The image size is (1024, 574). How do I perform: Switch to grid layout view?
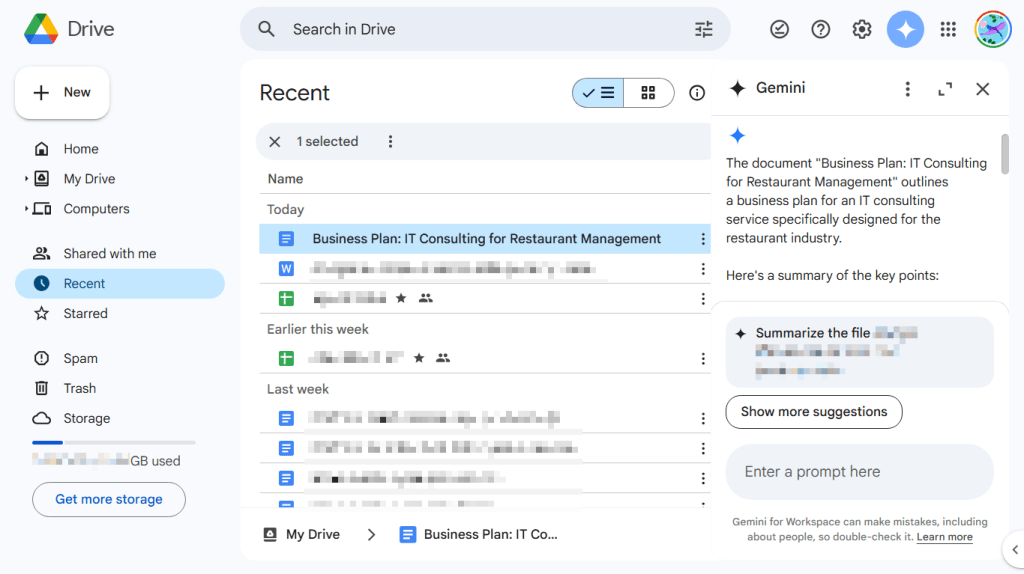649,93
